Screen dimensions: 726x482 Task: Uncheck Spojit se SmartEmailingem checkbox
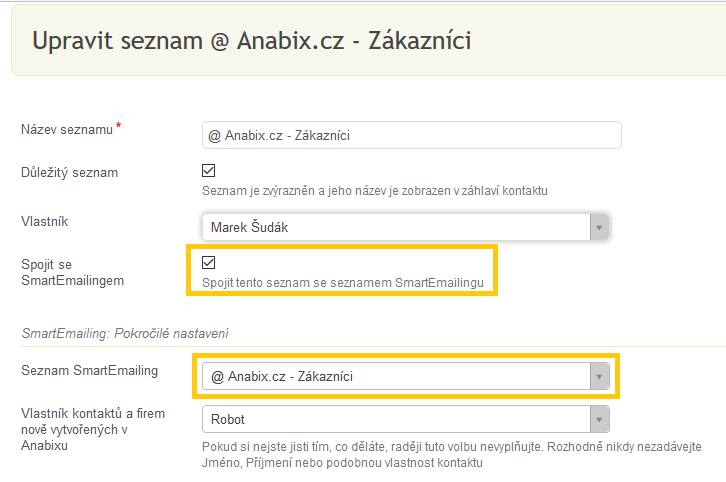[x=208, y=263]
